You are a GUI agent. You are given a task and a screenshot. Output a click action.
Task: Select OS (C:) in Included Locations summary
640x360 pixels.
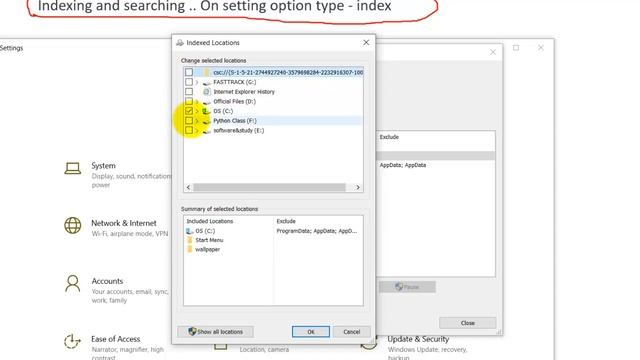[205, 231]
